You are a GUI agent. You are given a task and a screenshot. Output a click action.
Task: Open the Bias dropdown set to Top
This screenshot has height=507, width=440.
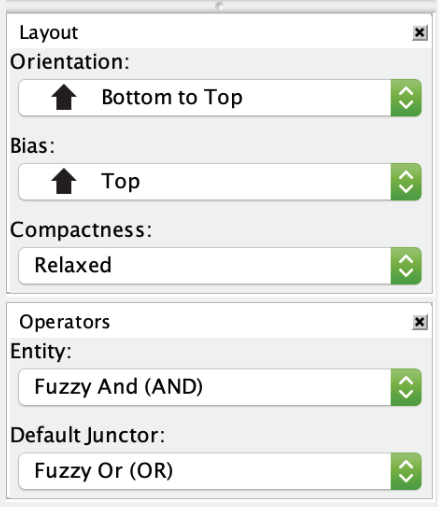pos(220,182)
